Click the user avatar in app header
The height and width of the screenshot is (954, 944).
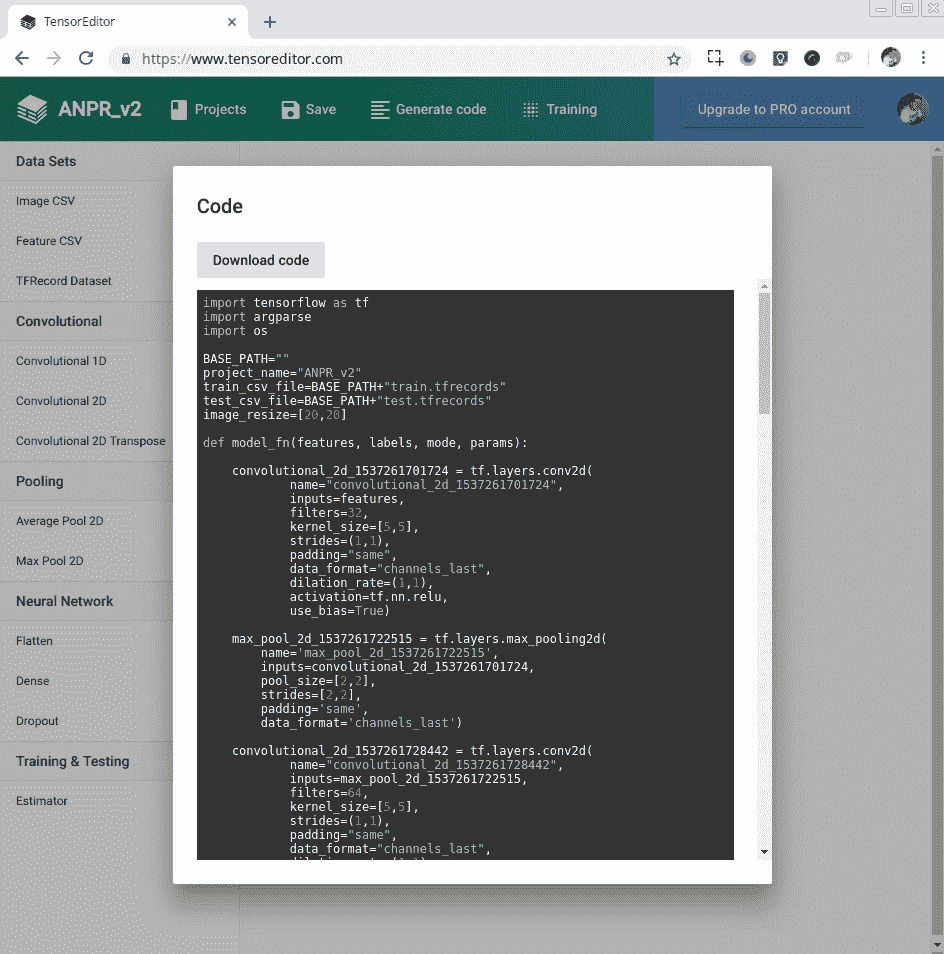912,109
